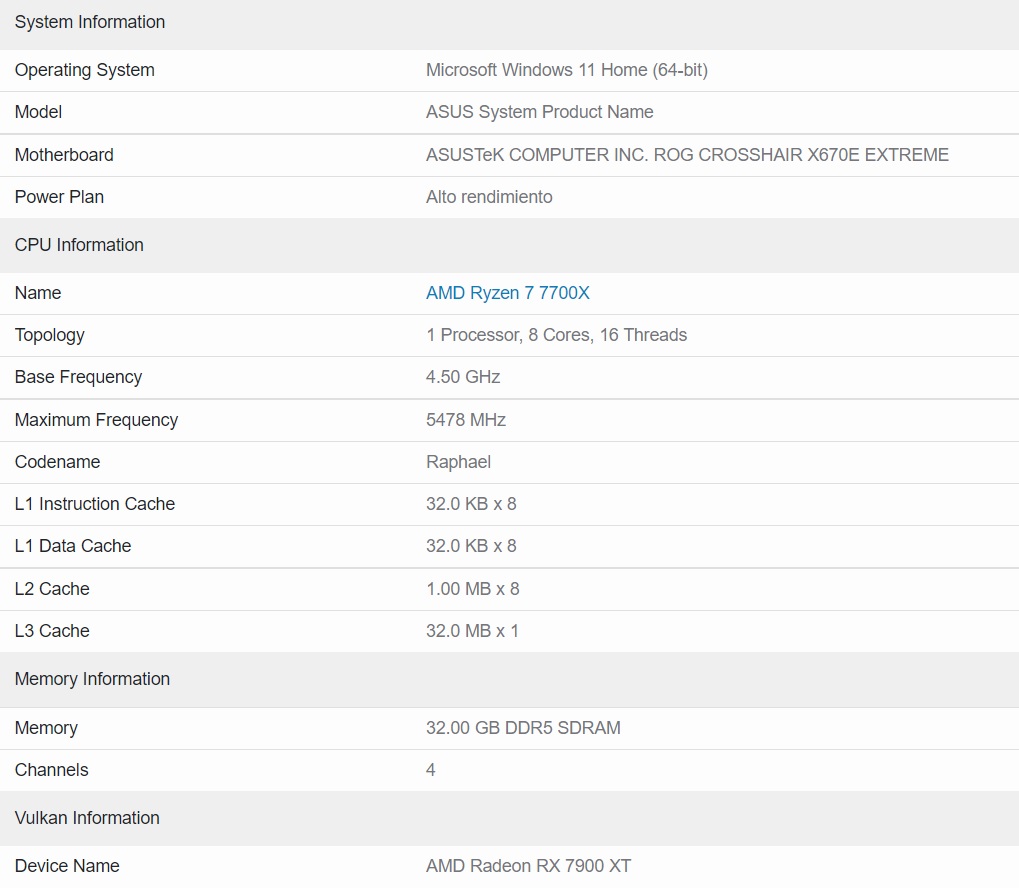The width and height of the screenshot is (1019, 888).
Task: Select the 'Operating System' row label
Action: click(x=84, y=70)
